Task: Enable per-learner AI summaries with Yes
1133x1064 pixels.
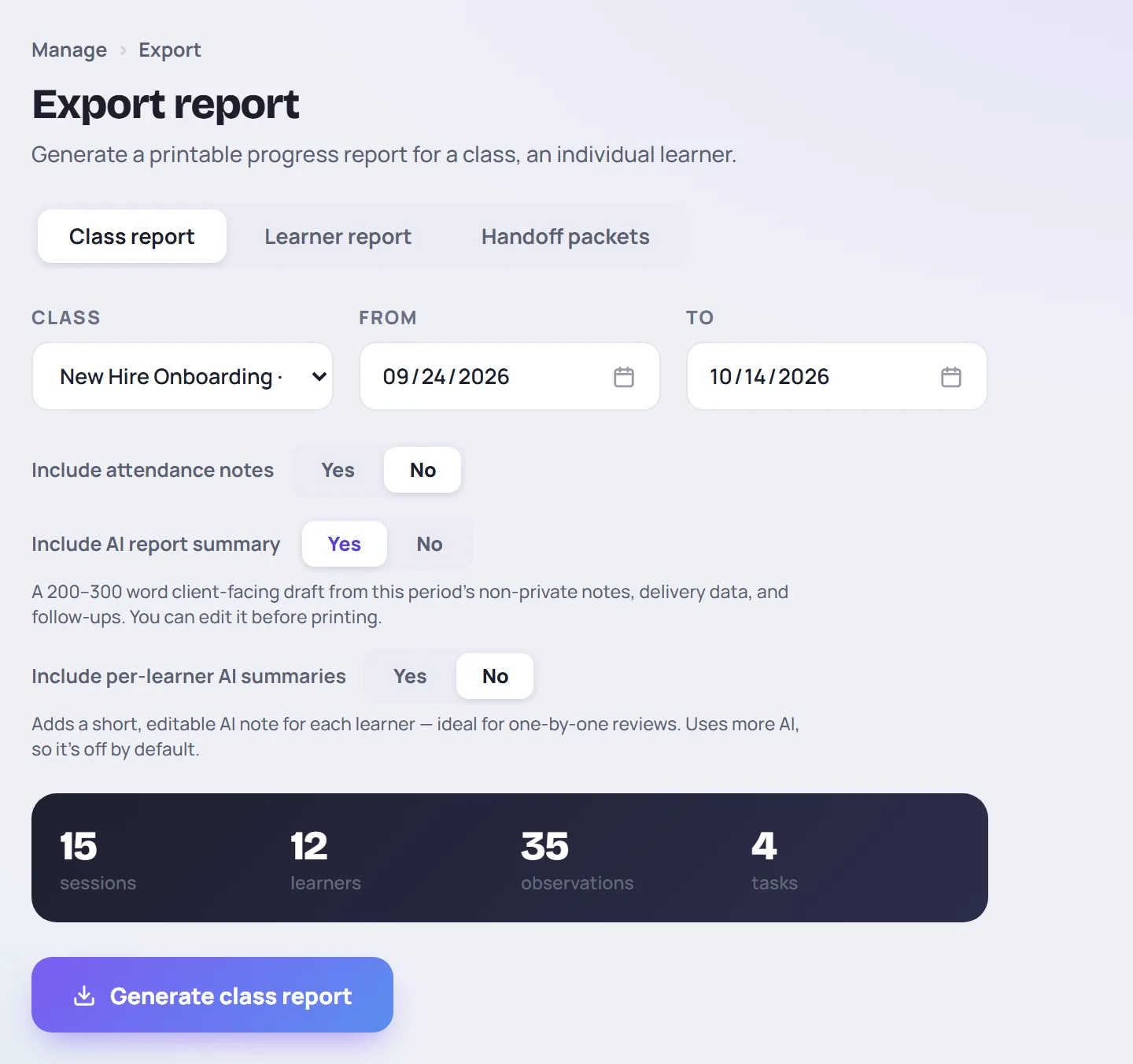Action: pos(410,676)
